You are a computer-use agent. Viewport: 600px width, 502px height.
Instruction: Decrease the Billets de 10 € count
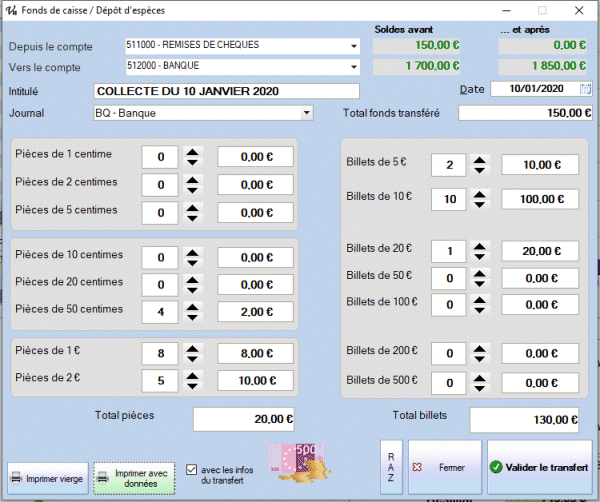(x=480, y=205)
